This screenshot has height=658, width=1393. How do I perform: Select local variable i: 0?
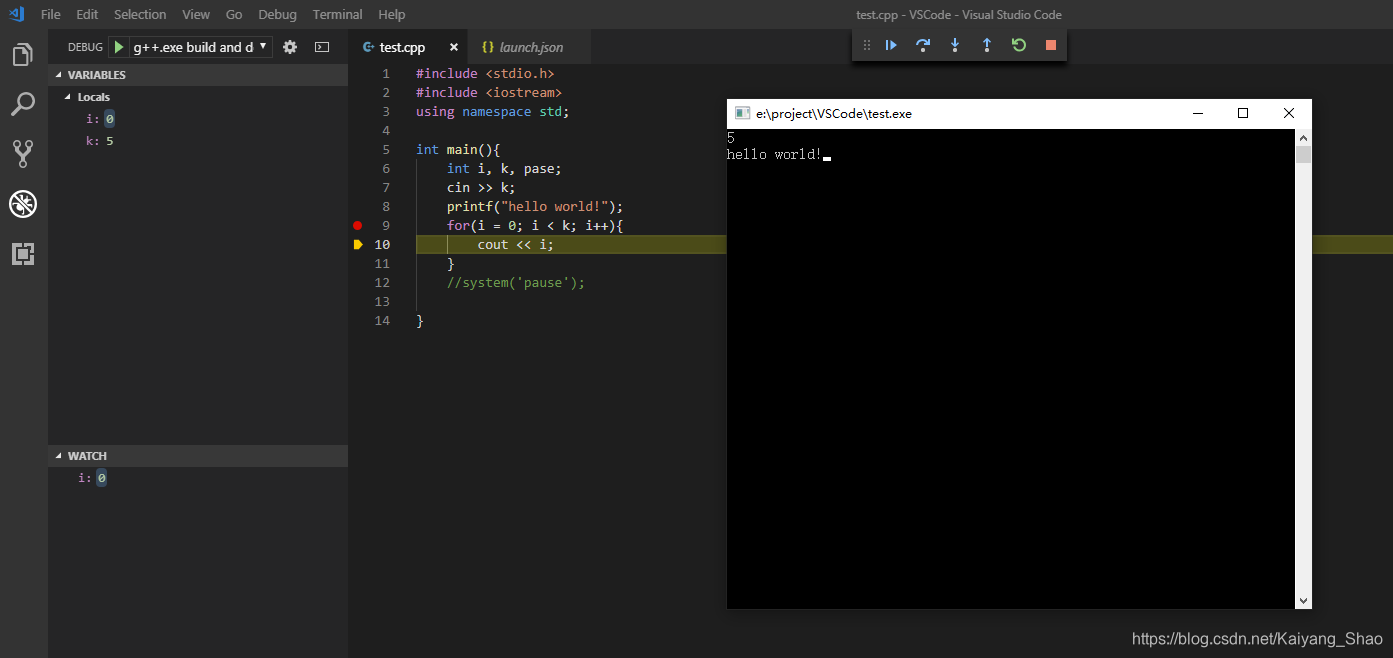pyautogui.click(x=198, y=119)
